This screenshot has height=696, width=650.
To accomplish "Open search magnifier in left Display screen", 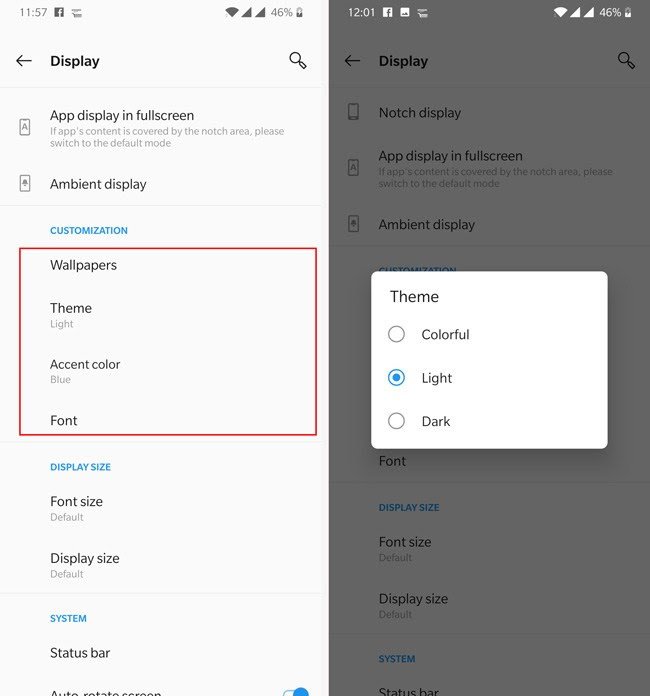I will 297,60.
